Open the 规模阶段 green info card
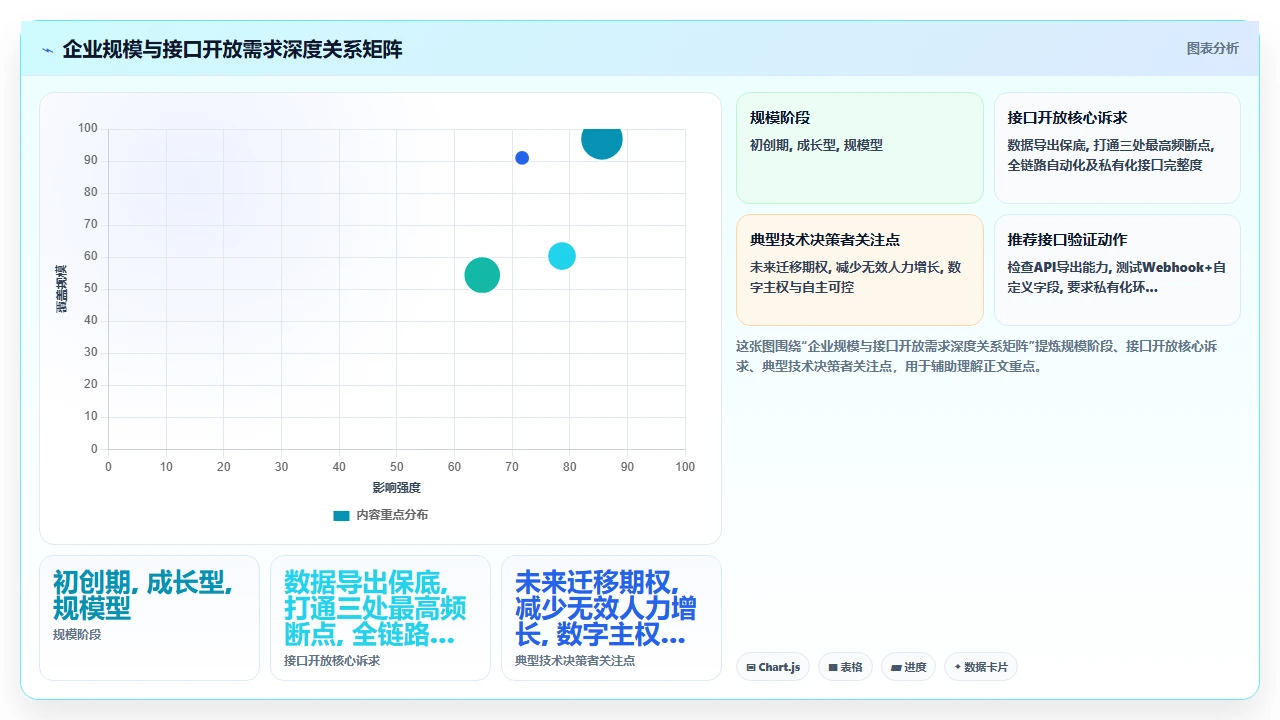The image size is (1280, 720). coord(860,148)
